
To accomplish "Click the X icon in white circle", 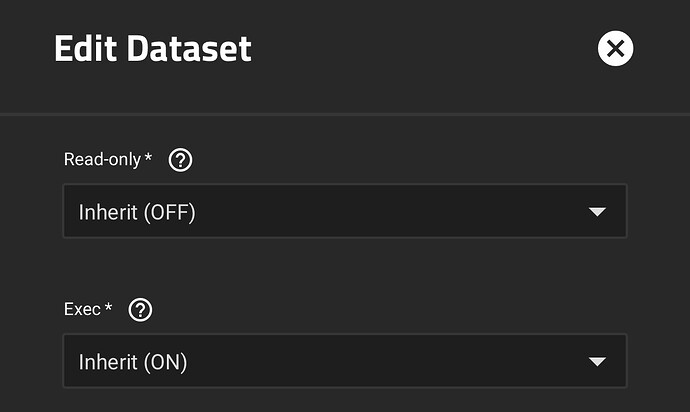I will coord(615,48).
